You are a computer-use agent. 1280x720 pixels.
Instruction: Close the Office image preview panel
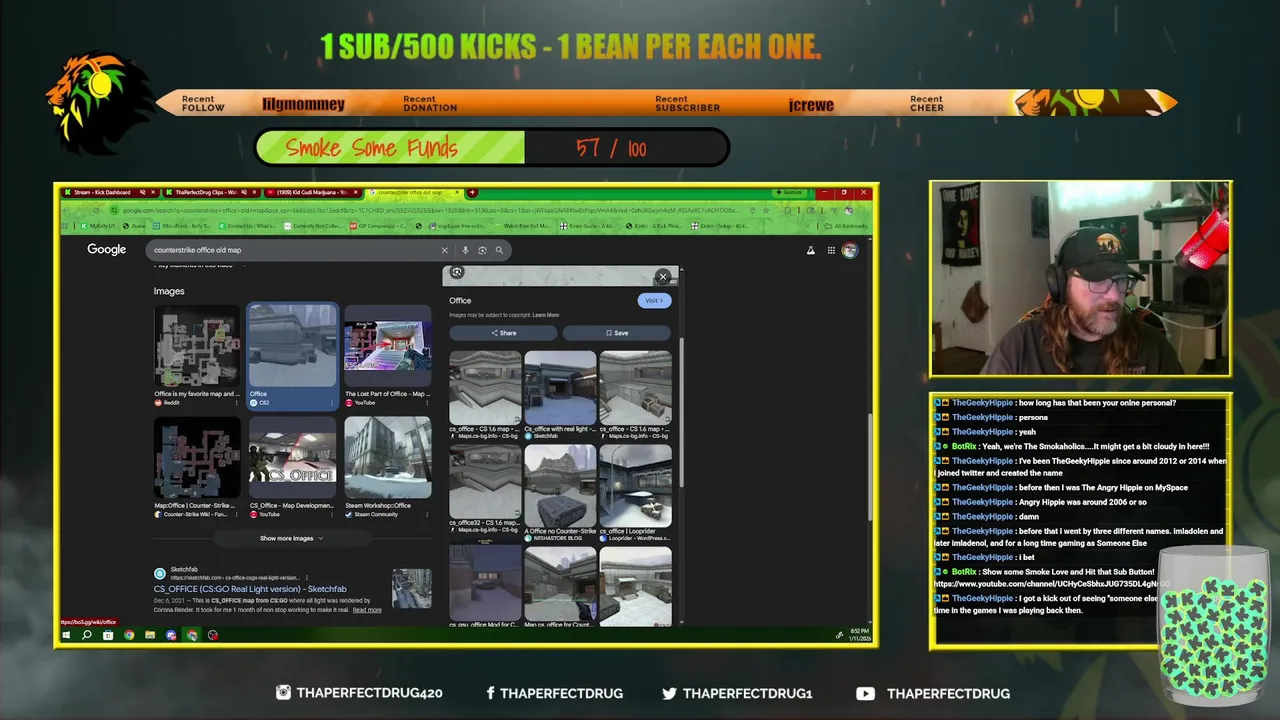662,277
